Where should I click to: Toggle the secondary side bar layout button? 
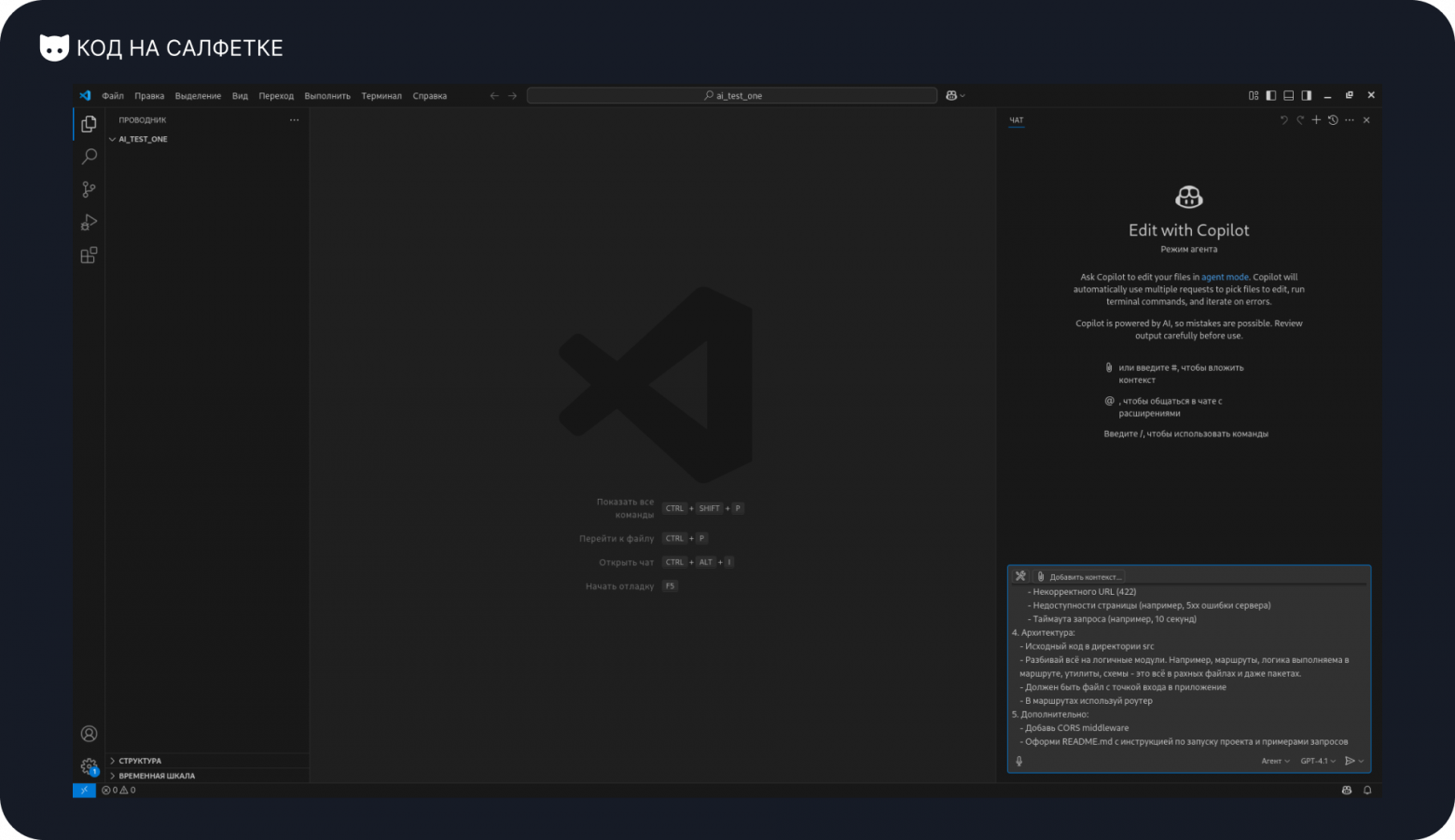pos(1306,95)
